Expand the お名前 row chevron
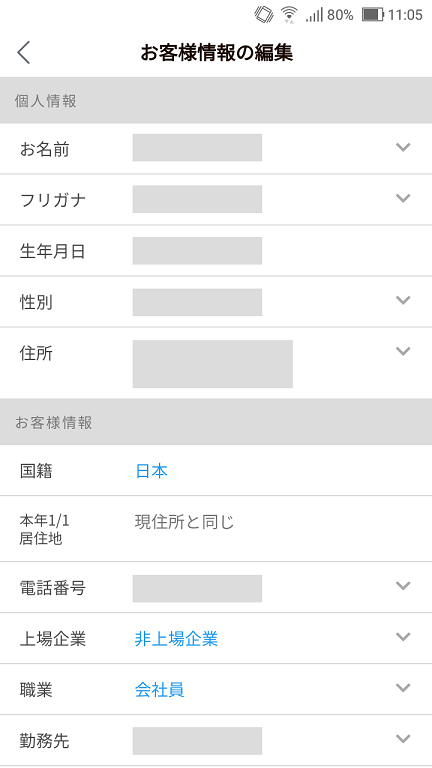The image size is (432, 768). [403, 147]
